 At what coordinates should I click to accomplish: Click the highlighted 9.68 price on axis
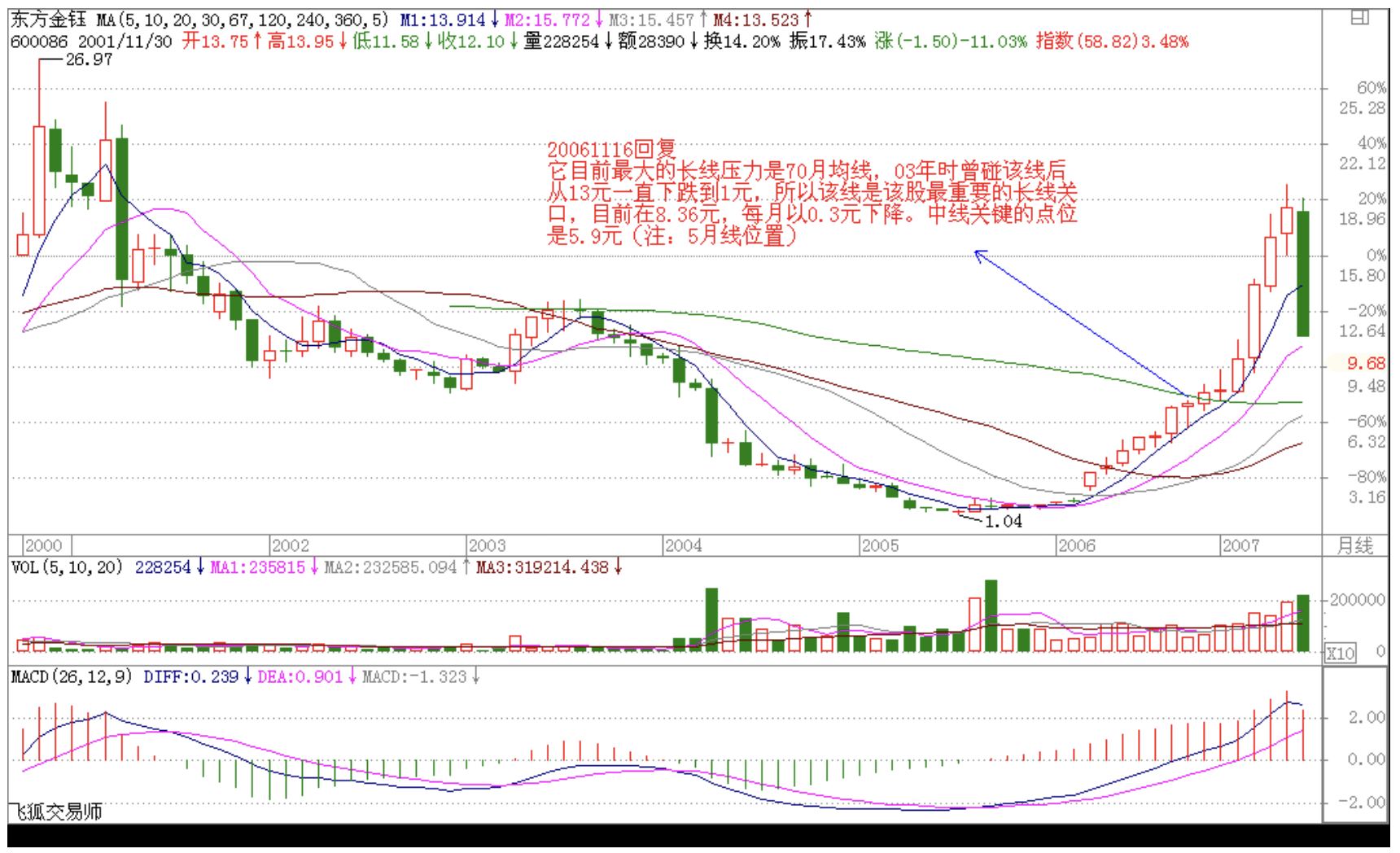click(x=1365, y=363)
